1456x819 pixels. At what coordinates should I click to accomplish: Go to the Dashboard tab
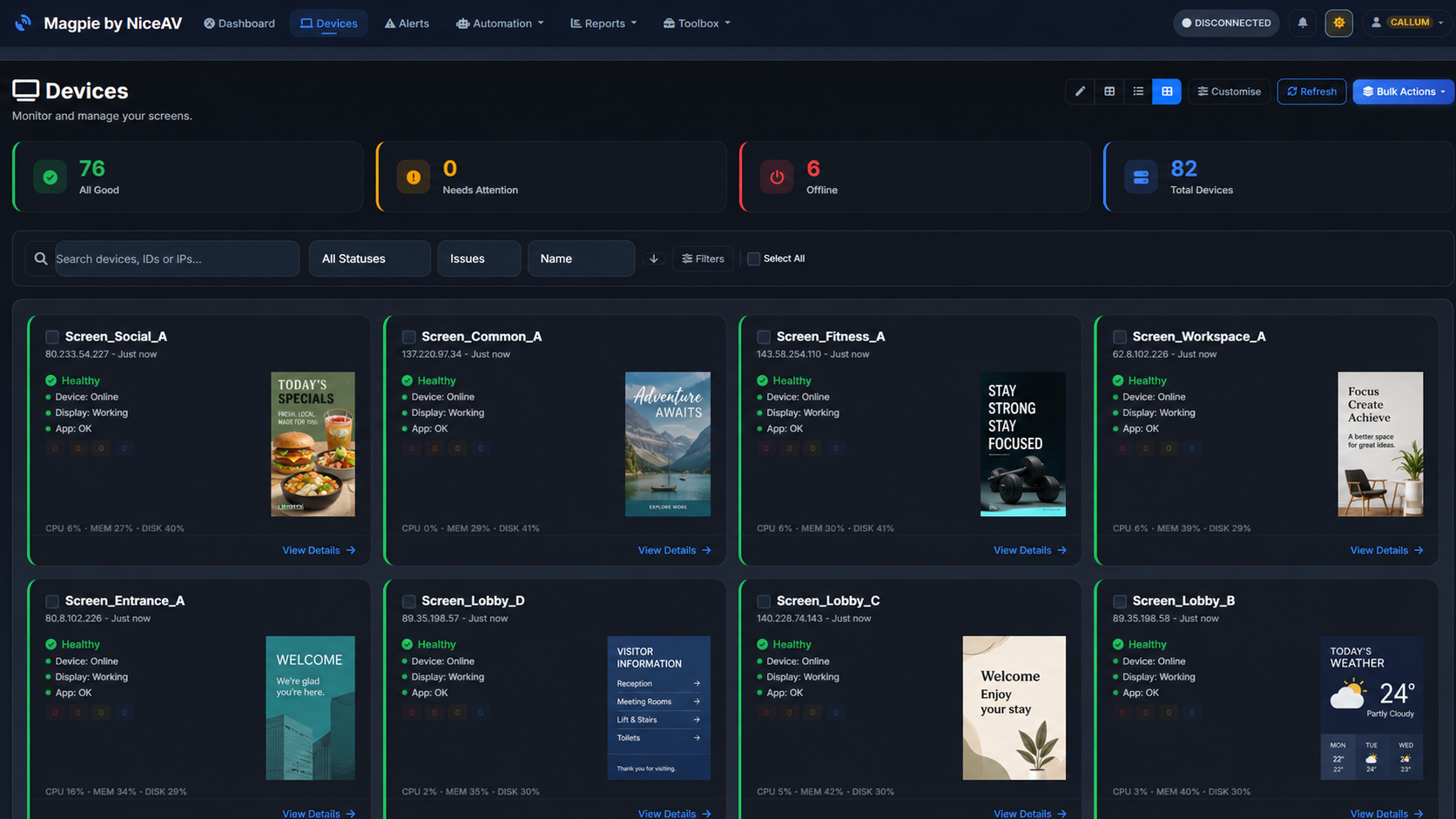click(x=239, y=23)
